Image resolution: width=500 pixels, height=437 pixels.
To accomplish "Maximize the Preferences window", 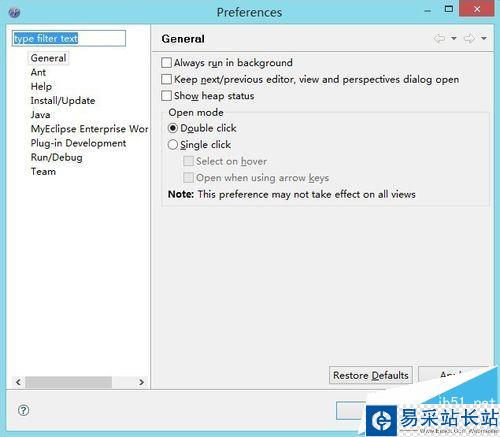I will coord(449,9).
